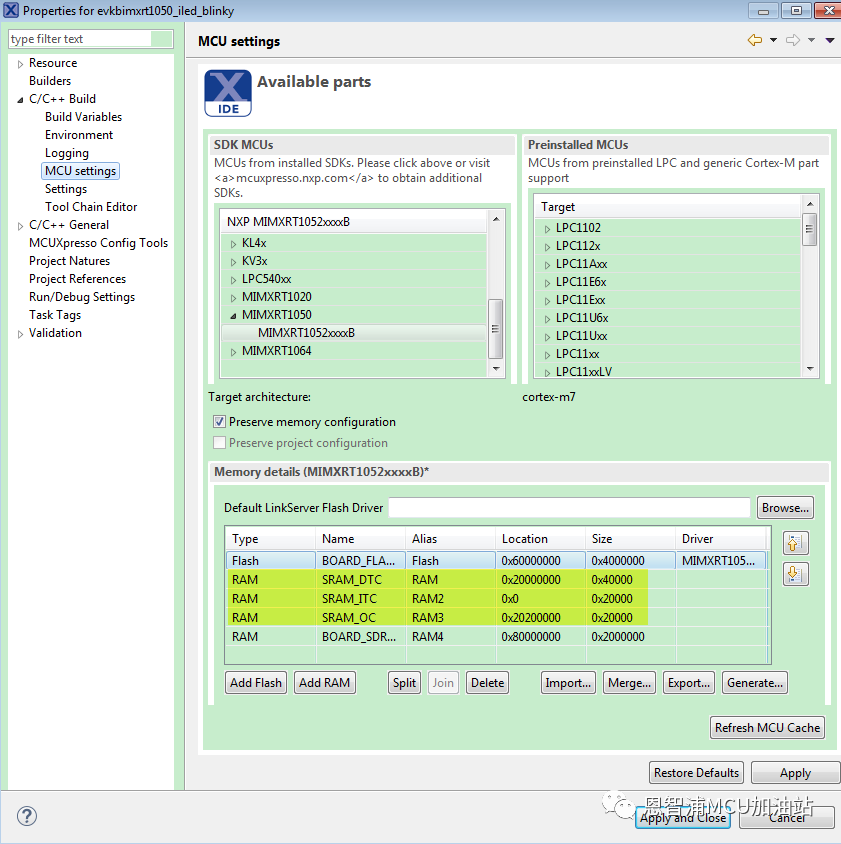This screenshot has width=841, height=844.
Task: Click the Add RAM button
Action: click(325, 683)
